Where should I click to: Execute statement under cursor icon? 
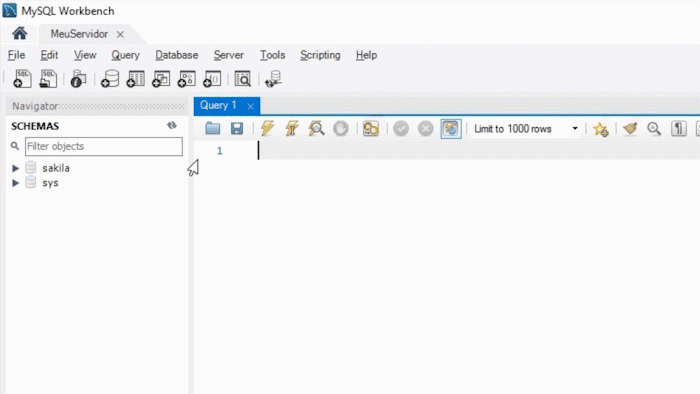click(x=292, y=129)
